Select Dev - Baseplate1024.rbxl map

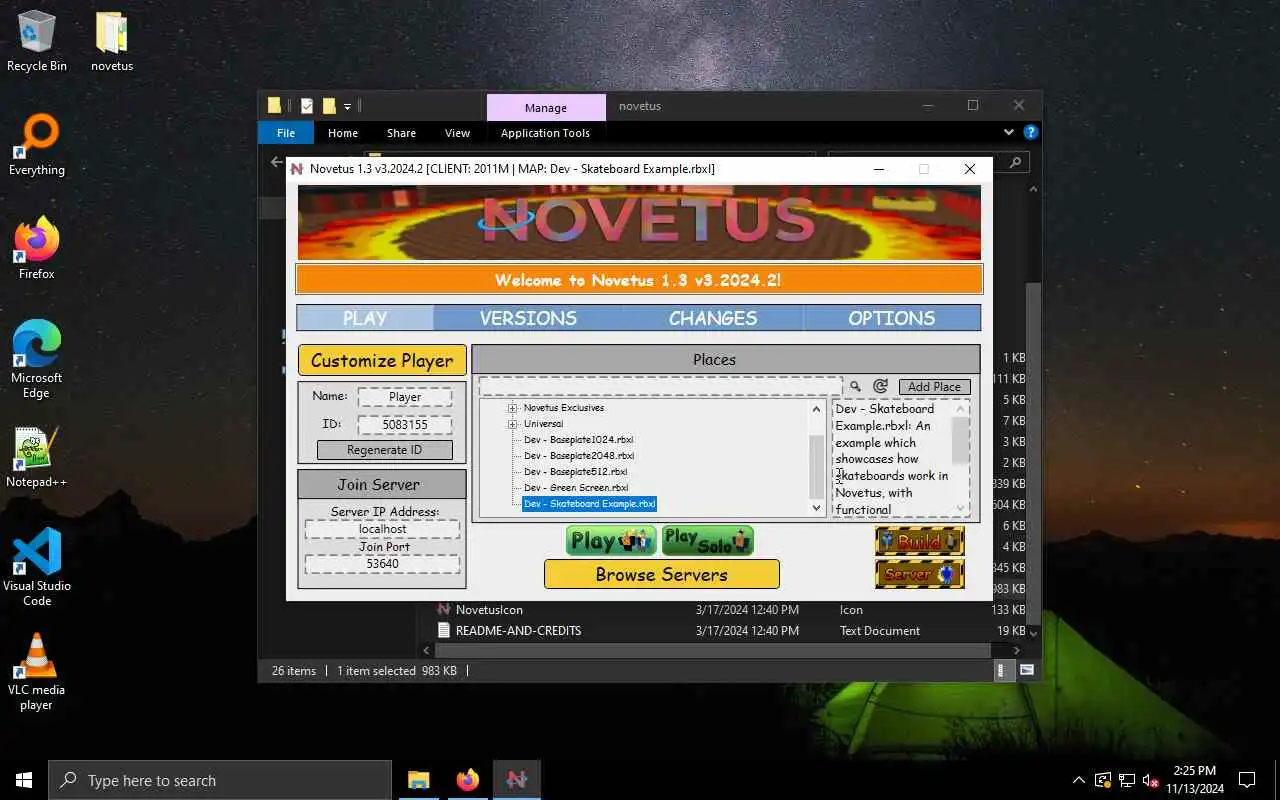pyautogui.click(x=578, y=440)
